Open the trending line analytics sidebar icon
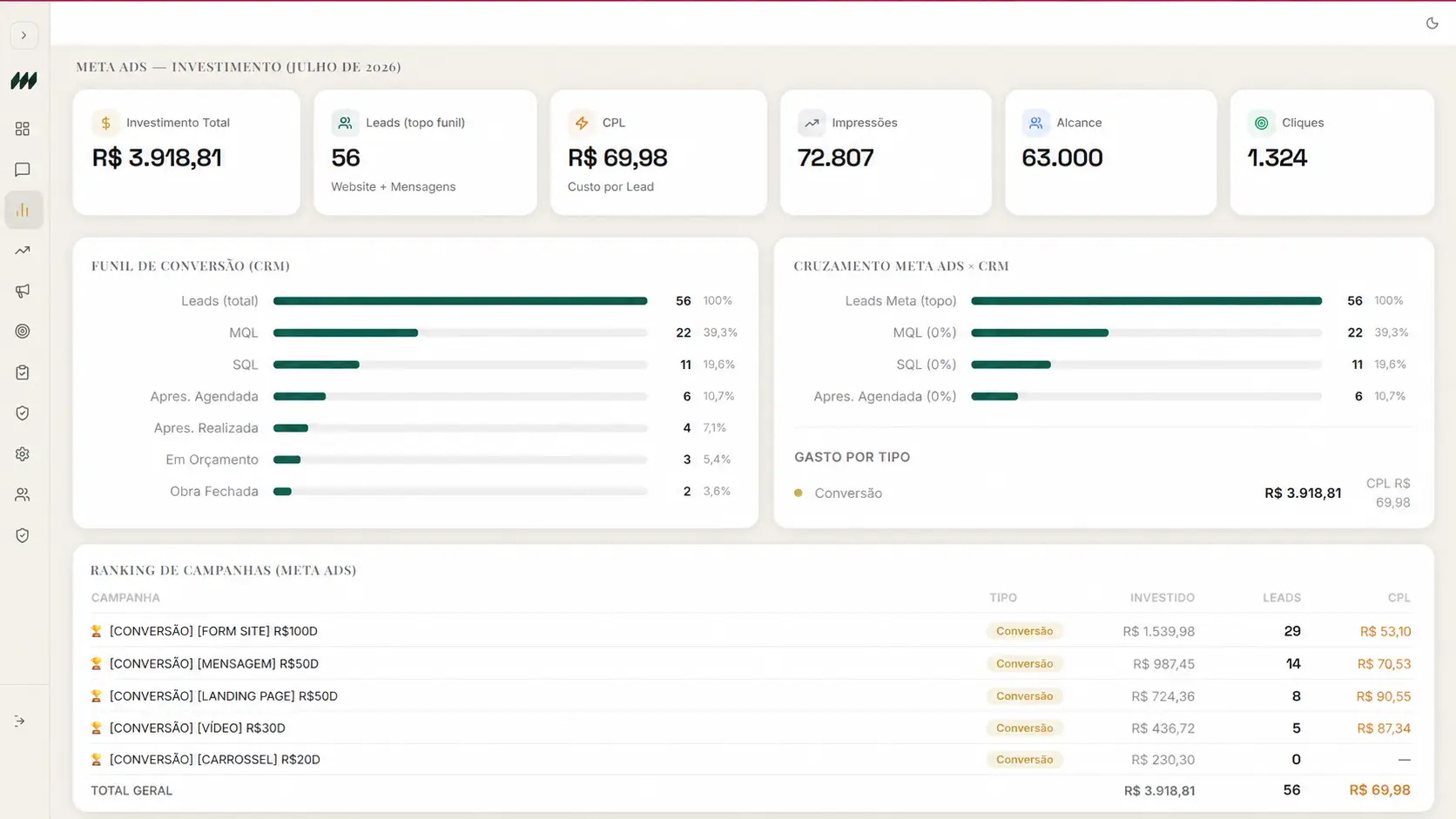 [23, 251]
